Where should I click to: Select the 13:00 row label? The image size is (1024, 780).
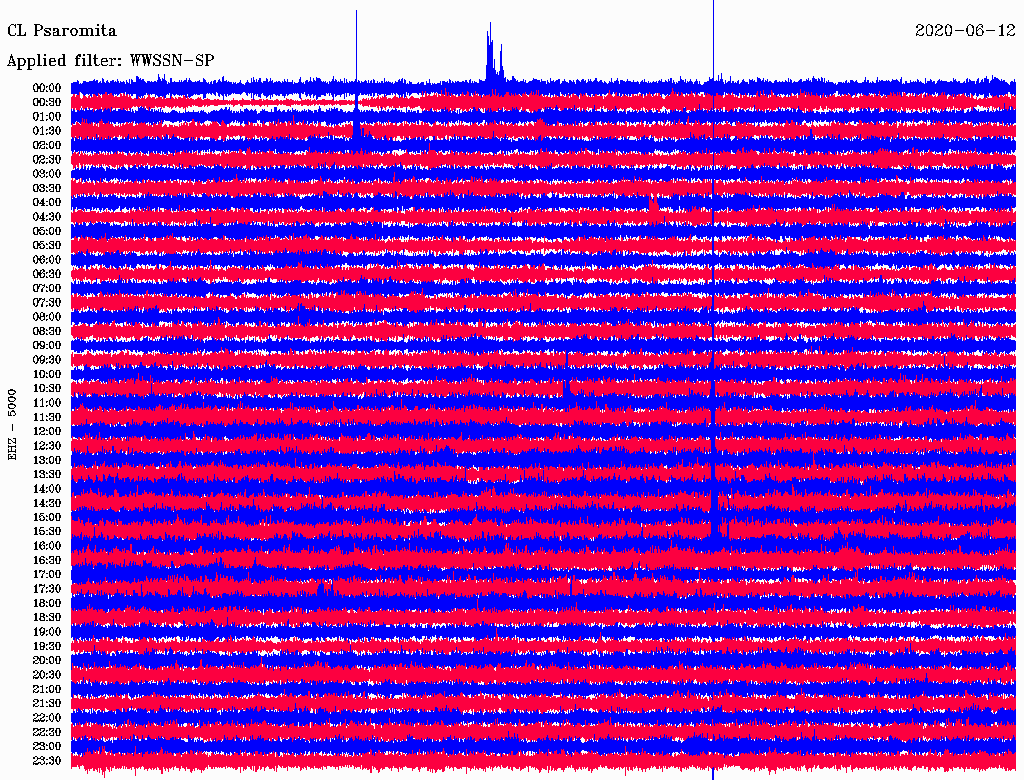[x=47, y=461]
